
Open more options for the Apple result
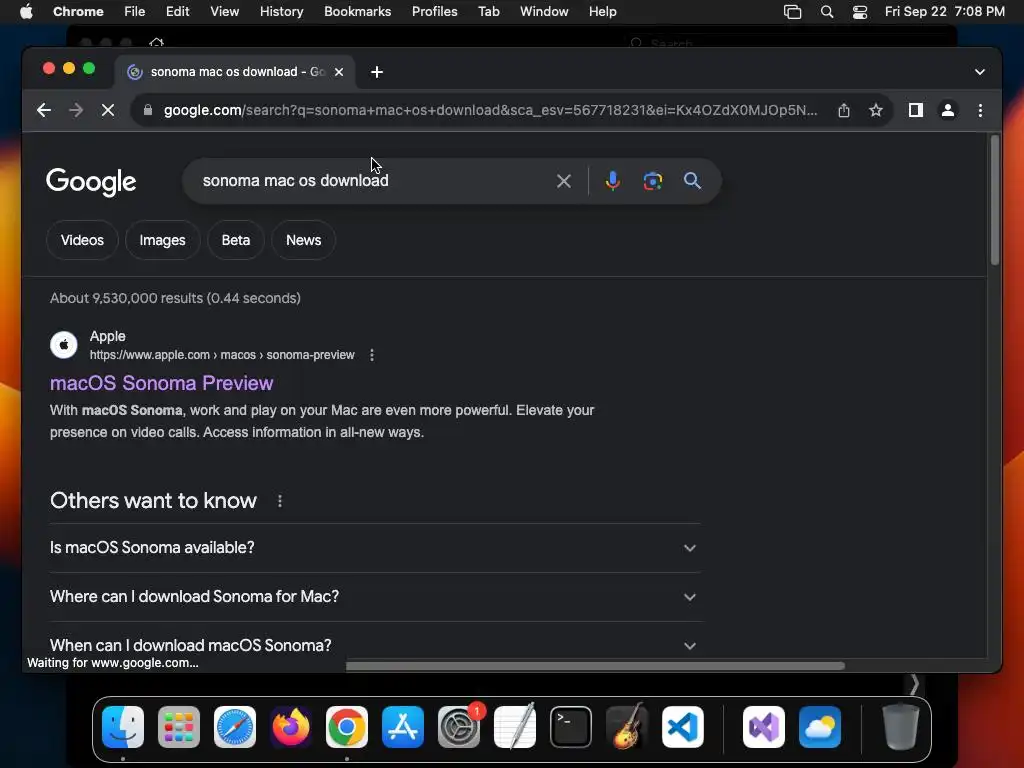[x=372, y=355]
